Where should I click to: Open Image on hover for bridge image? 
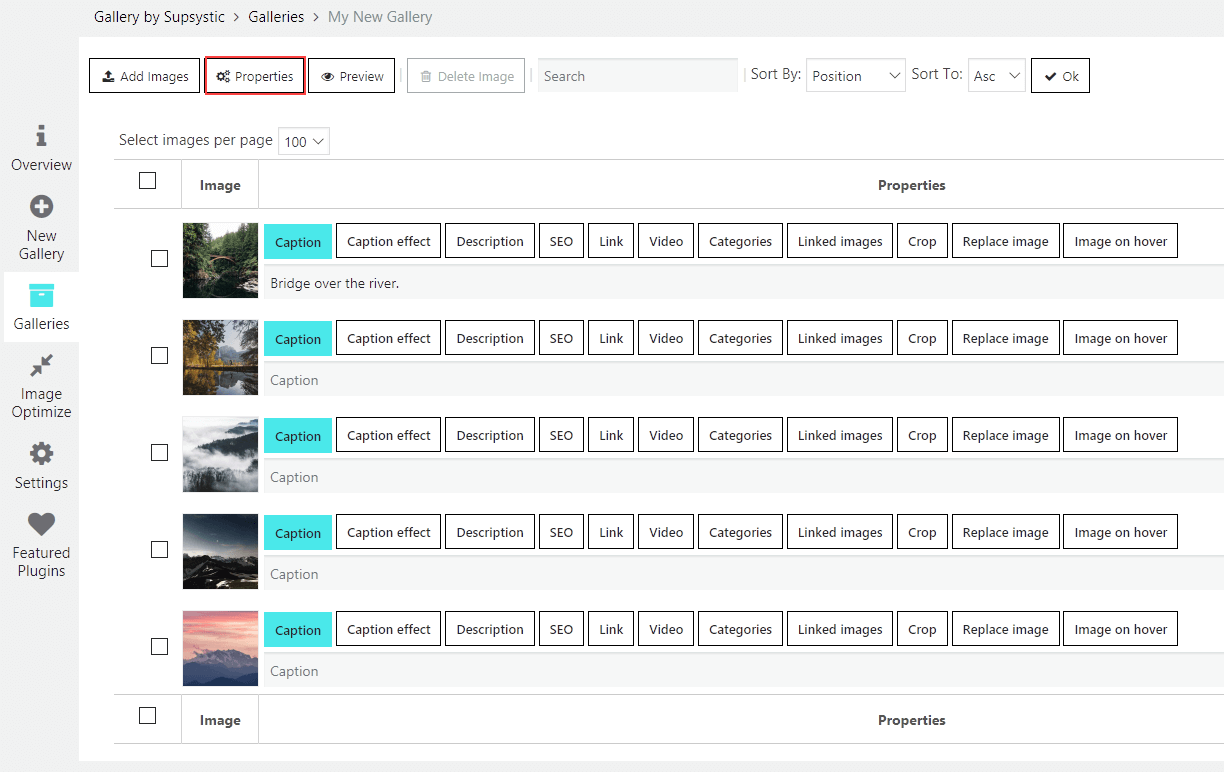pos(1120,241)
